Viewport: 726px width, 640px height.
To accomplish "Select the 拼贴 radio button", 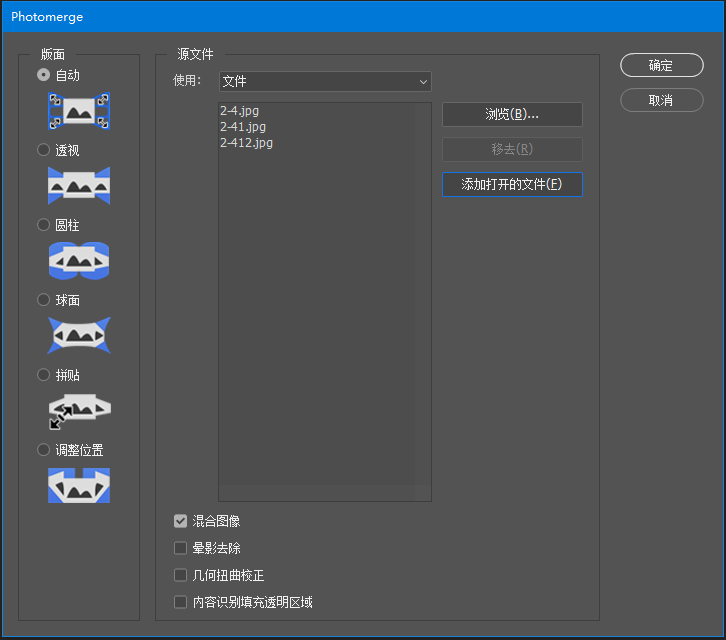I will pos(44,375).
